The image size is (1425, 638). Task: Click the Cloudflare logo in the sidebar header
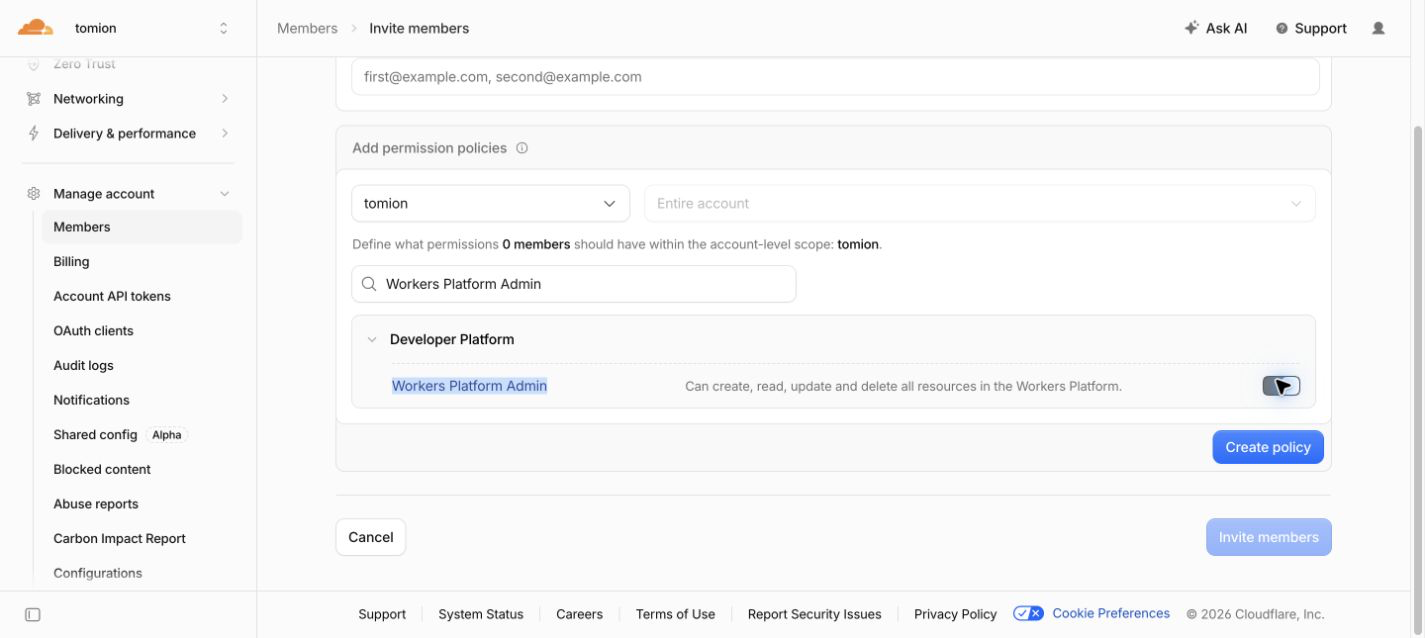[35, 27]
